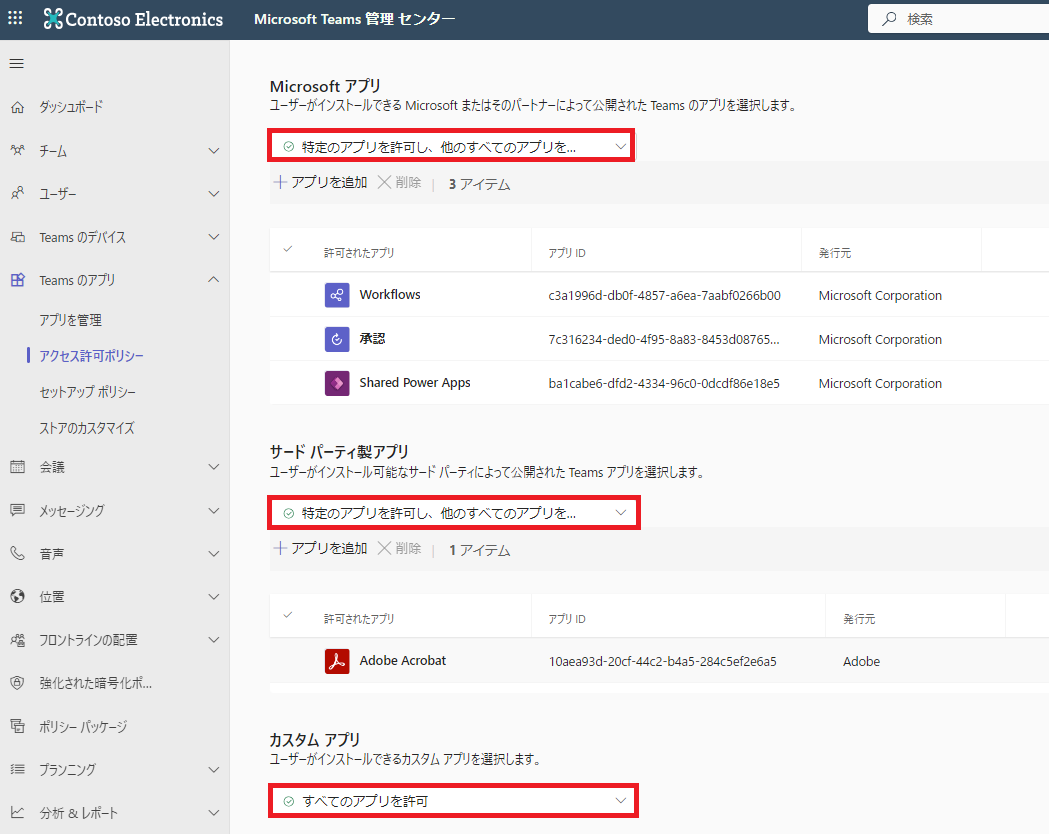This screenshot has height=834, width=1049.
Task: Click the チーム sidebar icon
Action: (17, 150)
